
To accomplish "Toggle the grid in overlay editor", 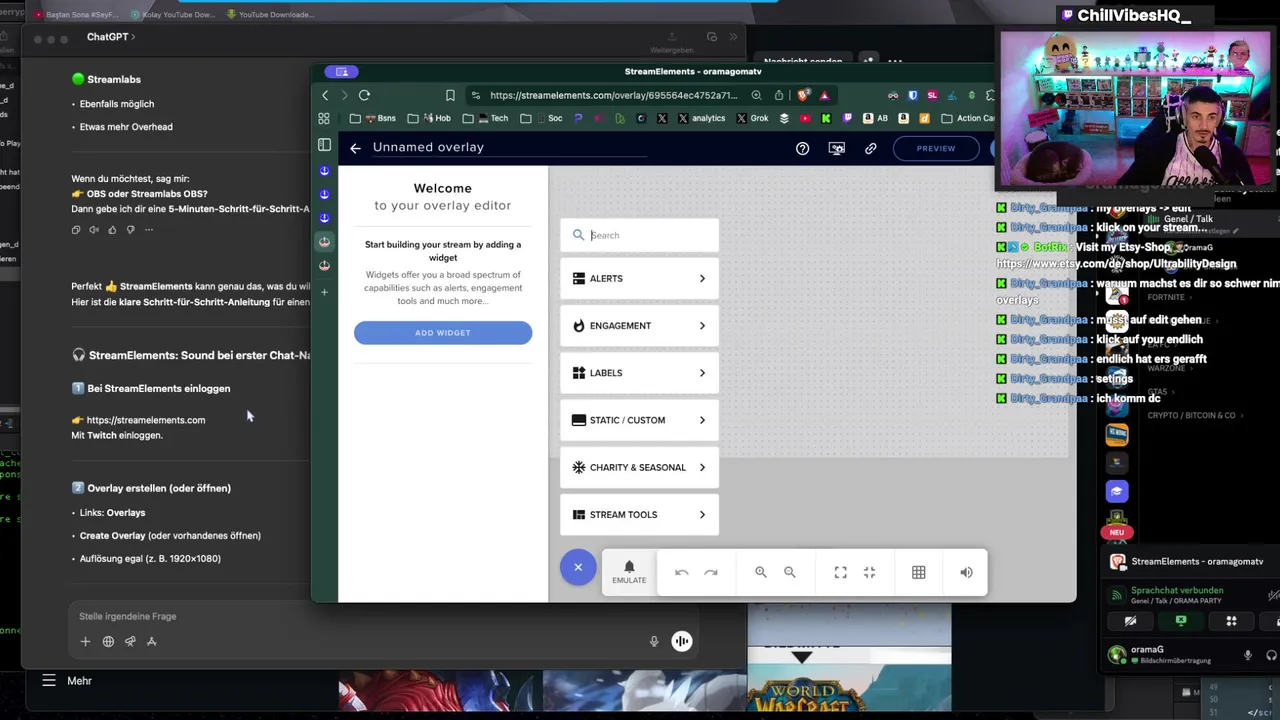I will (919, 572).
